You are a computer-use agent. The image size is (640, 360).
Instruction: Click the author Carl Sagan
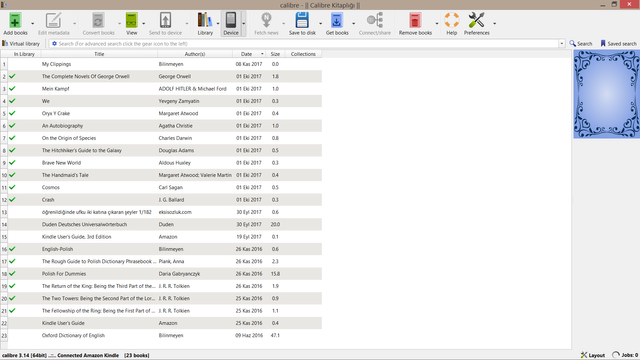coord(171,187)
